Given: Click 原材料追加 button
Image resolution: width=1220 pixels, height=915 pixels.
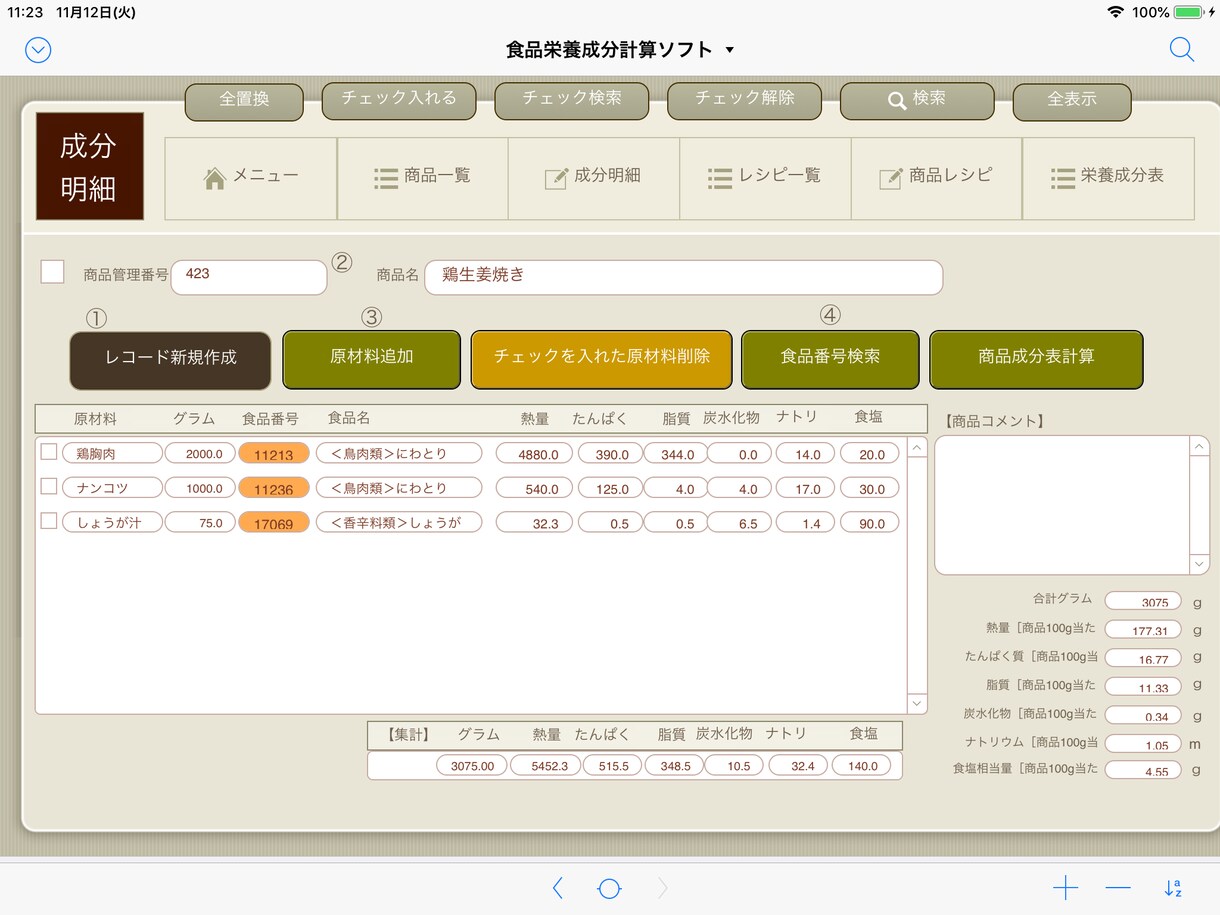Looking at the screenshot, I should tap(372, 359).
